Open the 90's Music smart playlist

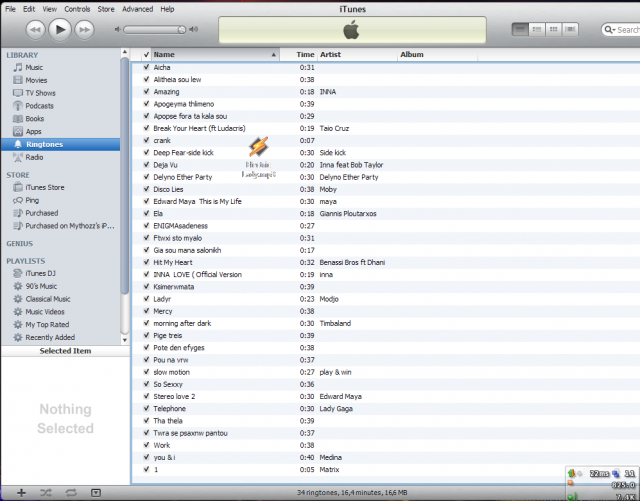pyautogui.click(x=61, y=286)
